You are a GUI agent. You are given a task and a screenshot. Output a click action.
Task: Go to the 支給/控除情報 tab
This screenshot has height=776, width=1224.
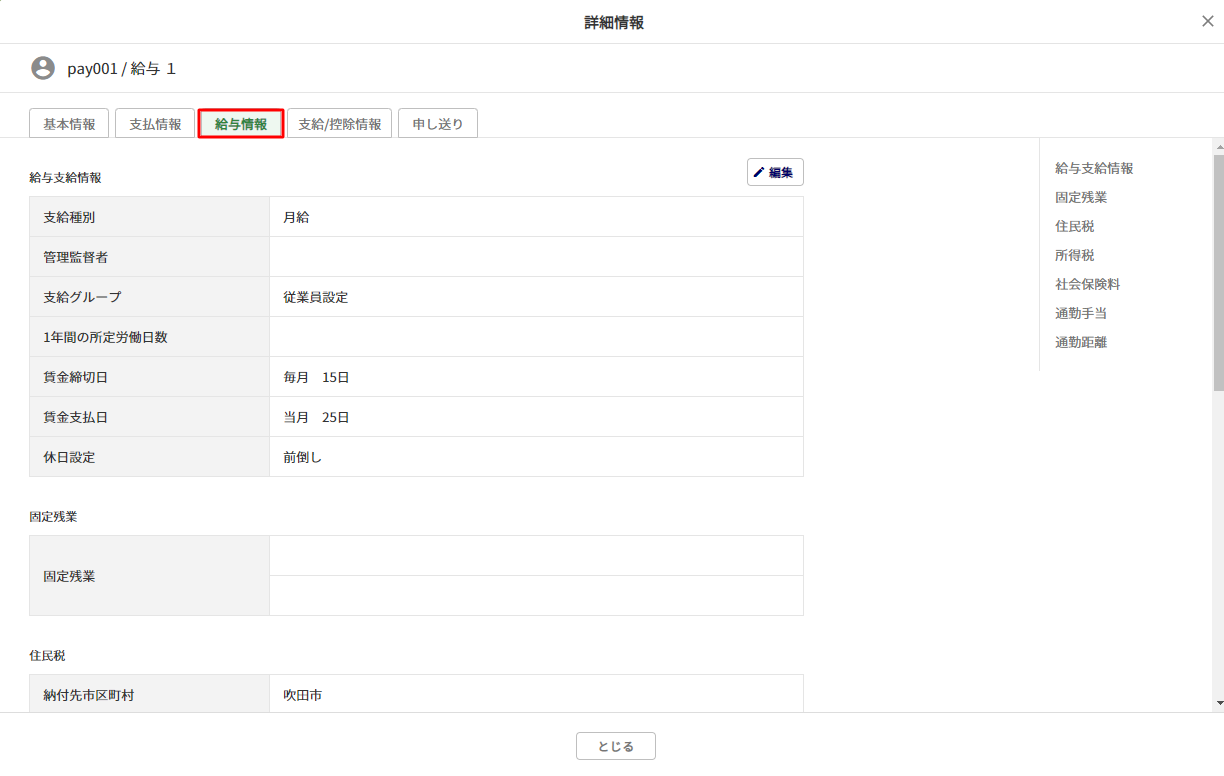(x=340, y=124)
